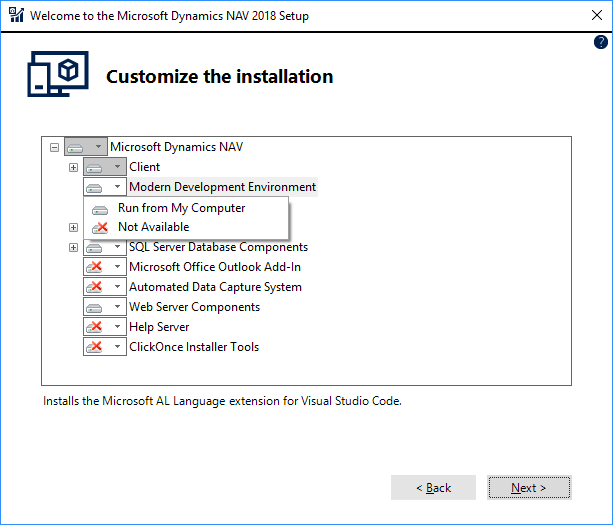Click install-state icon for Microsoft Office Outlook Add-In
This screenshot has width=613, height=525.
[94, 267]
